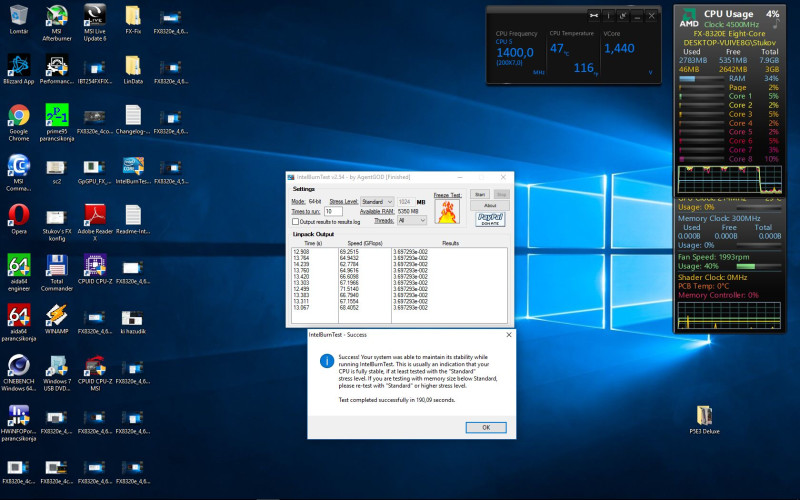Select the ki hazudik desktop icon
Image resolution: width=800 pixels, height=500 pixels.
pos(132,318)
